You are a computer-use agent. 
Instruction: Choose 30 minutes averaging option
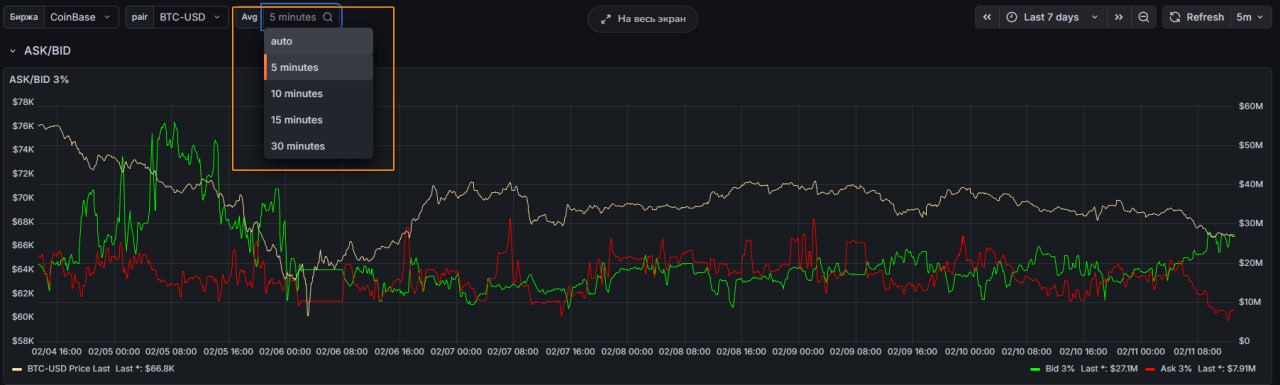point(318,146)
